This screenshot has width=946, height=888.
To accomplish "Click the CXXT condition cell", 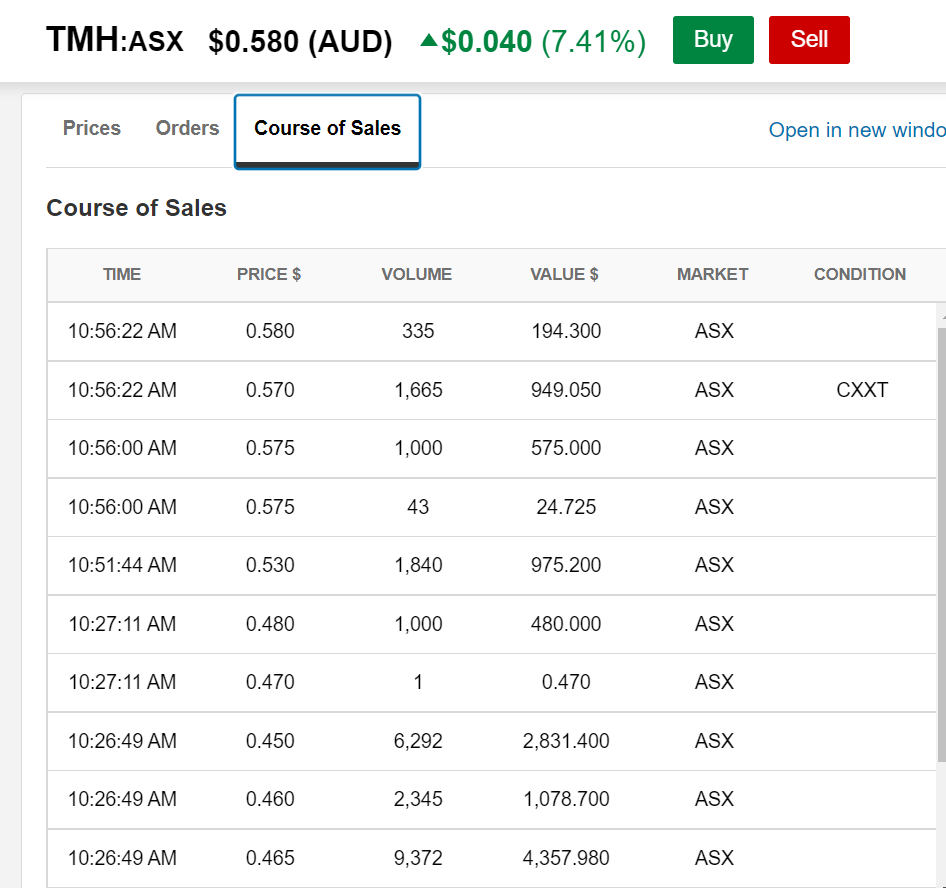I will click(x=862, y=390).
